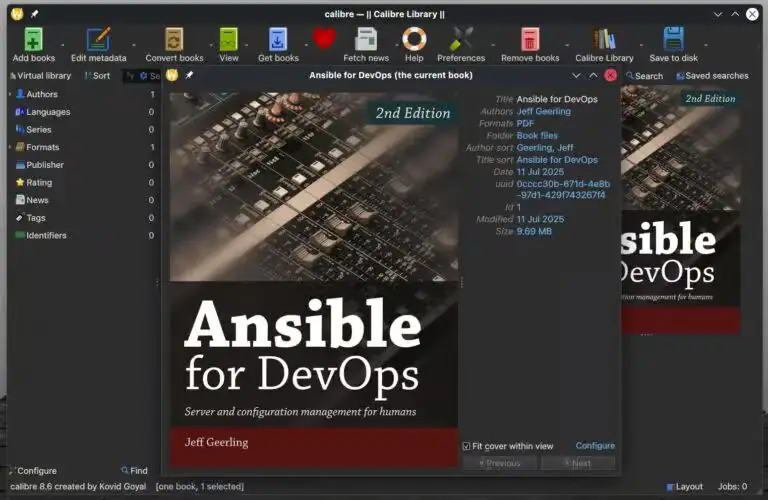Open the Book files folder link
Viewport: 768px width, 500px height.
pos(537,136)
